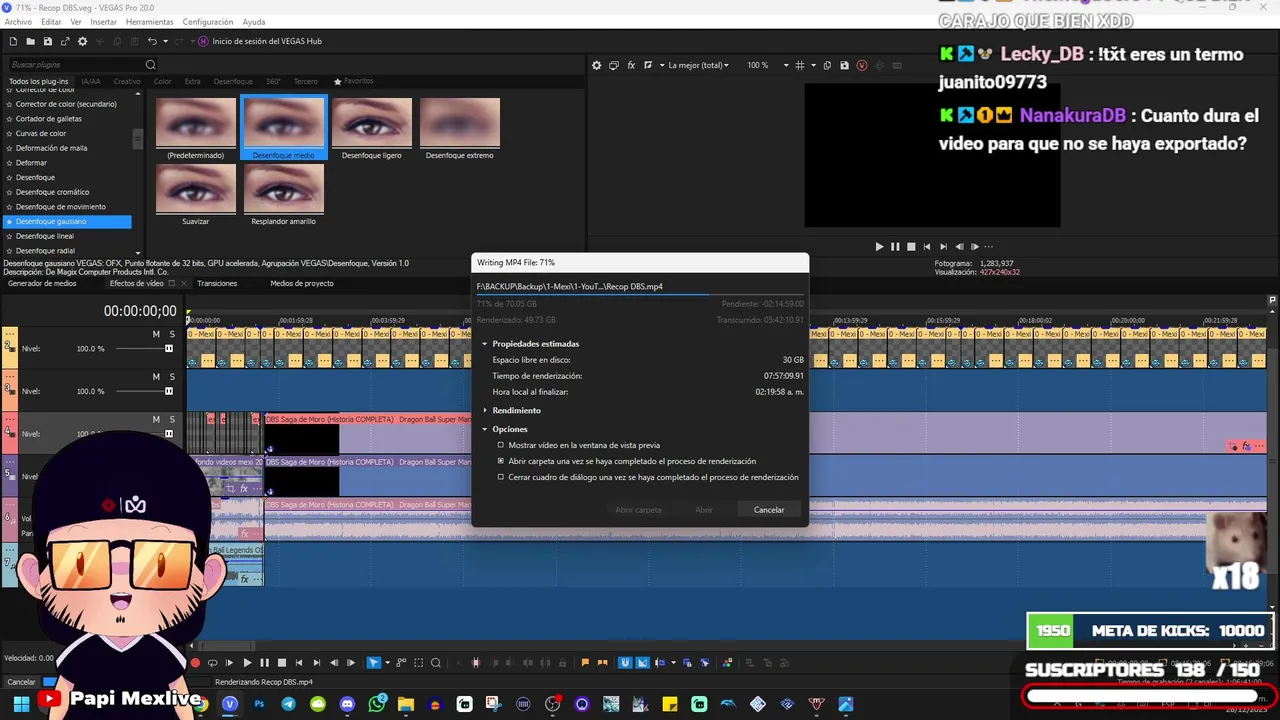Viewport: 1280px width, 720px height.
Task: Expand the 'Rendimiento' section
Action: pyautogui.click(x=485, y=410)
